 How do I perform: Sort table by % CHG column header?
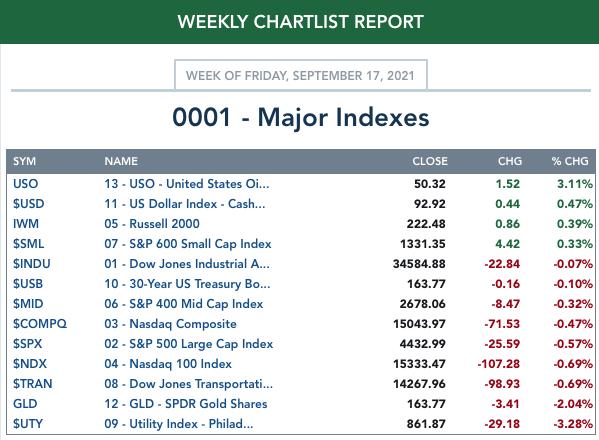(570, 161)
